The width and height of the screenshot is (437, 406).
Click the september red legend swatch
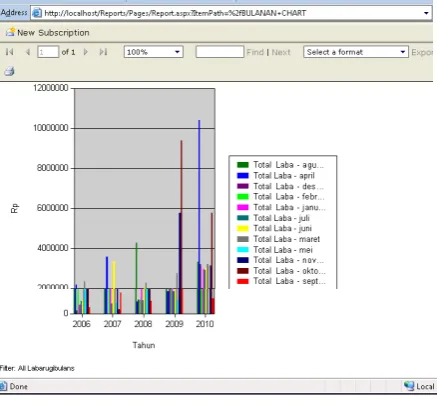(x=243, y=281)
